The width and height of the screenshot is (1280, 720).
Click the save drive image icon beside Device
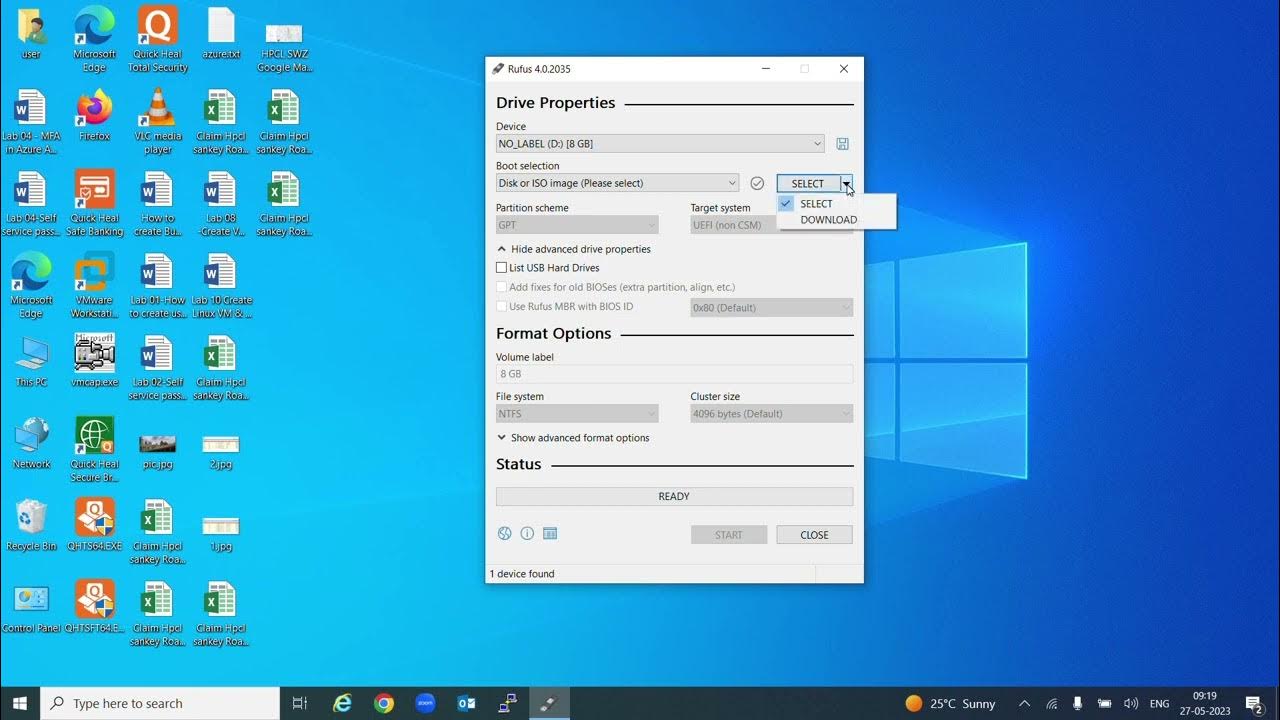[842, 144]
